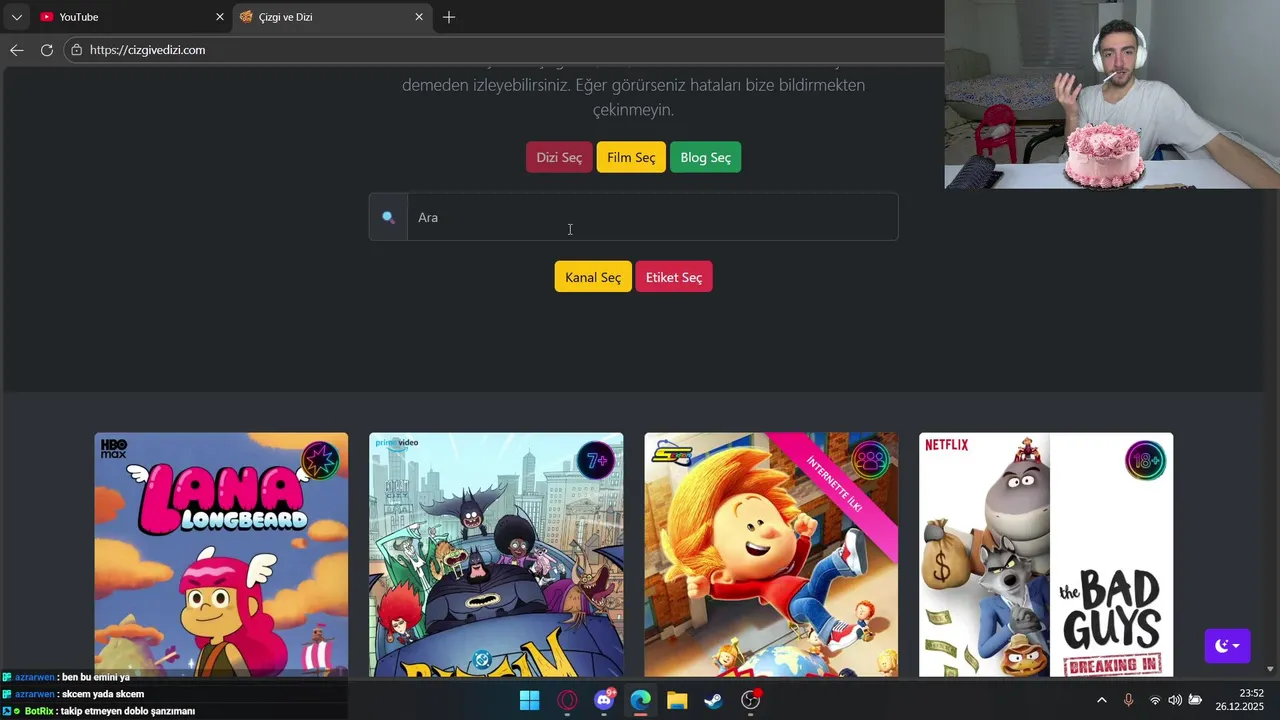
Task: Open File Explorer from the taskbar
Action: (677, 700)
